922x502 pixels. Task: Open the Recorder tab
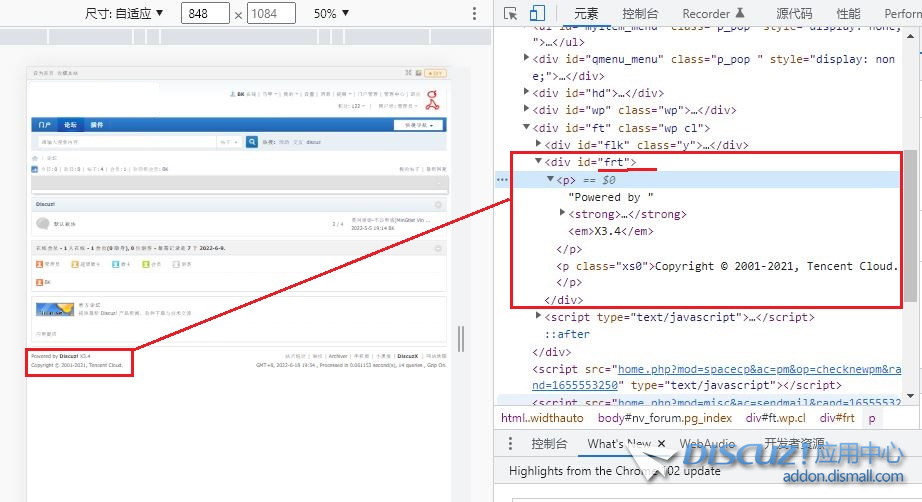713,14
